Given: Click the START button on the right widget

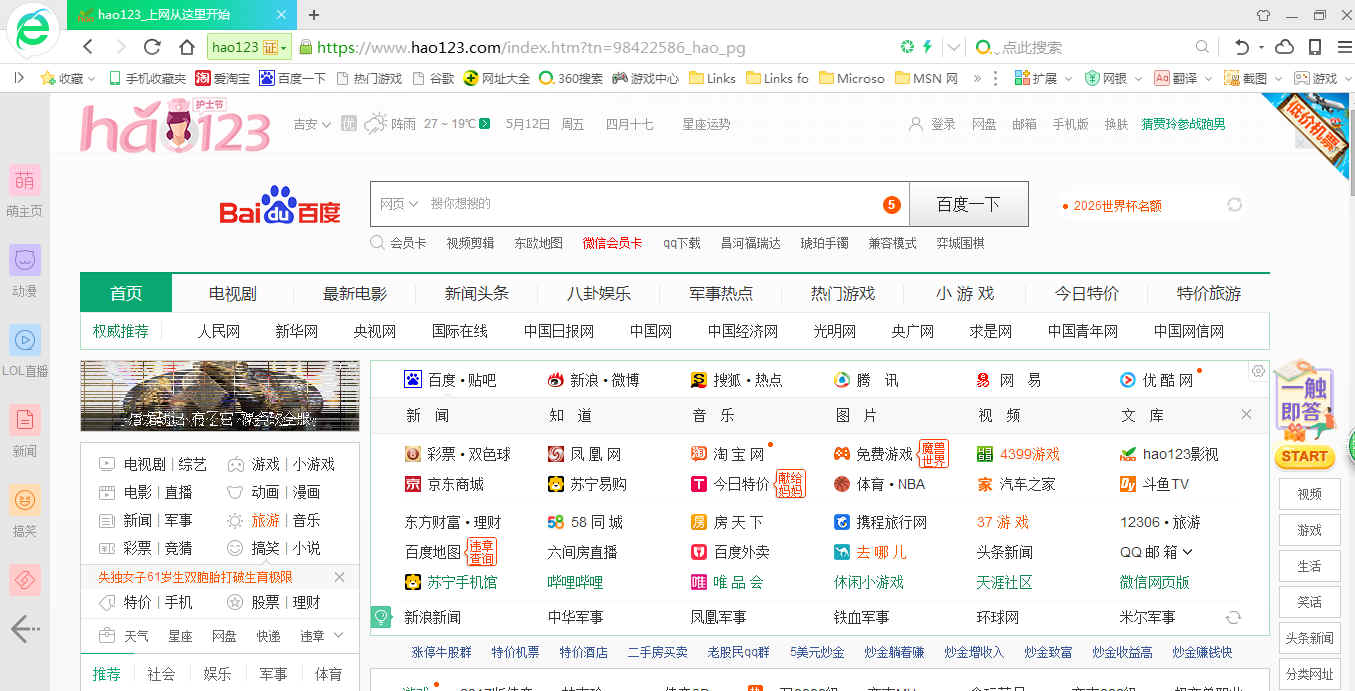Looking at the screenshot, I should tap(1304, 456).
